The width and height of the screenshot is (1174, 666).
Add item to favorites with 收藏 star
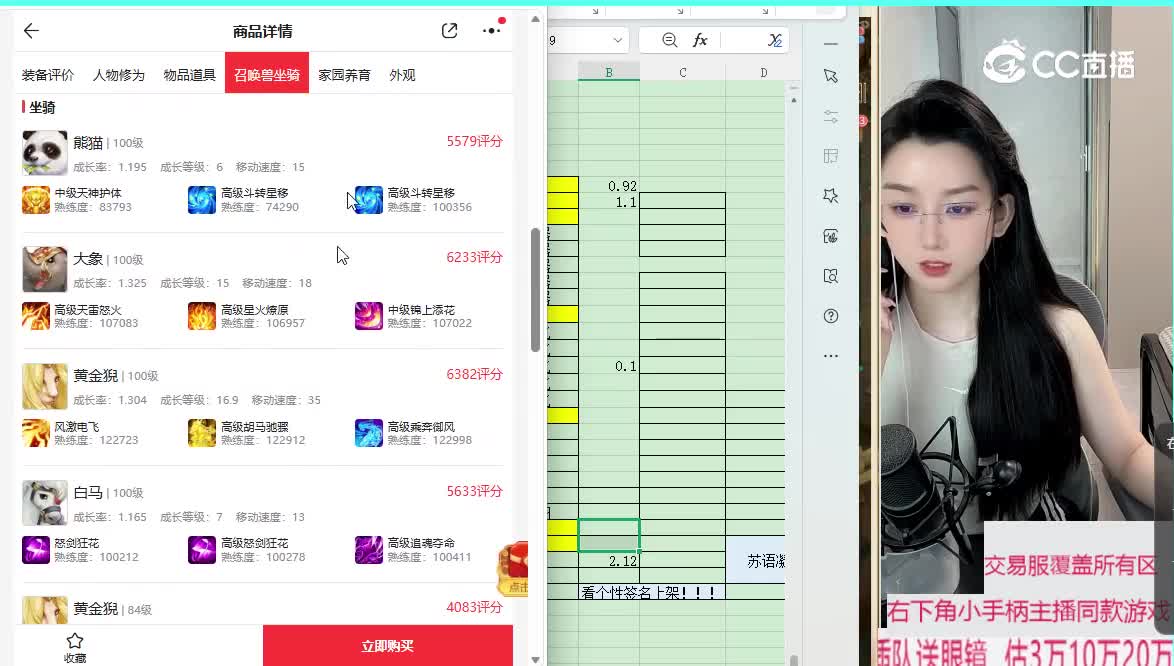[x=75, y=647]
